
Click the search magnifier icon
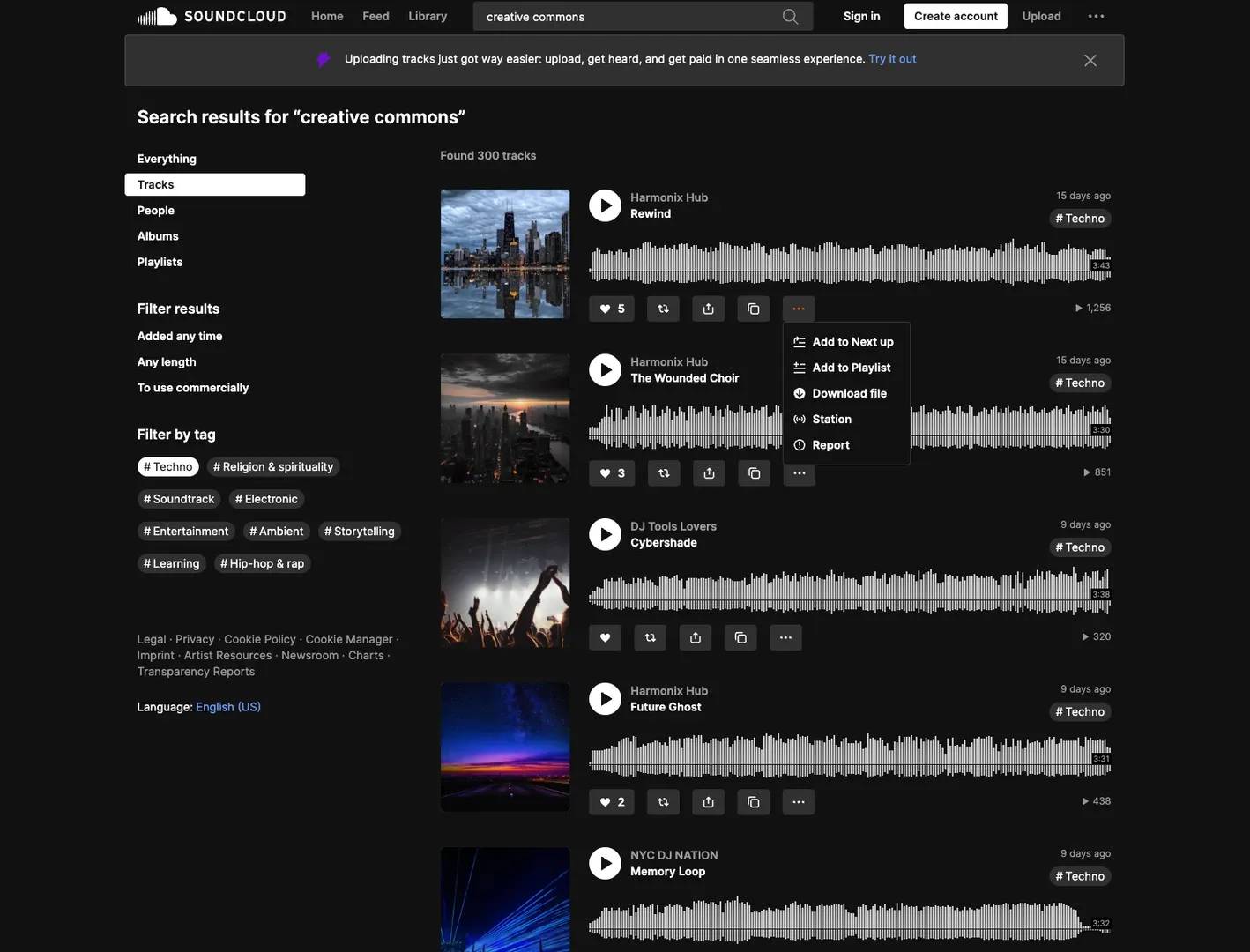coord(790,17)
